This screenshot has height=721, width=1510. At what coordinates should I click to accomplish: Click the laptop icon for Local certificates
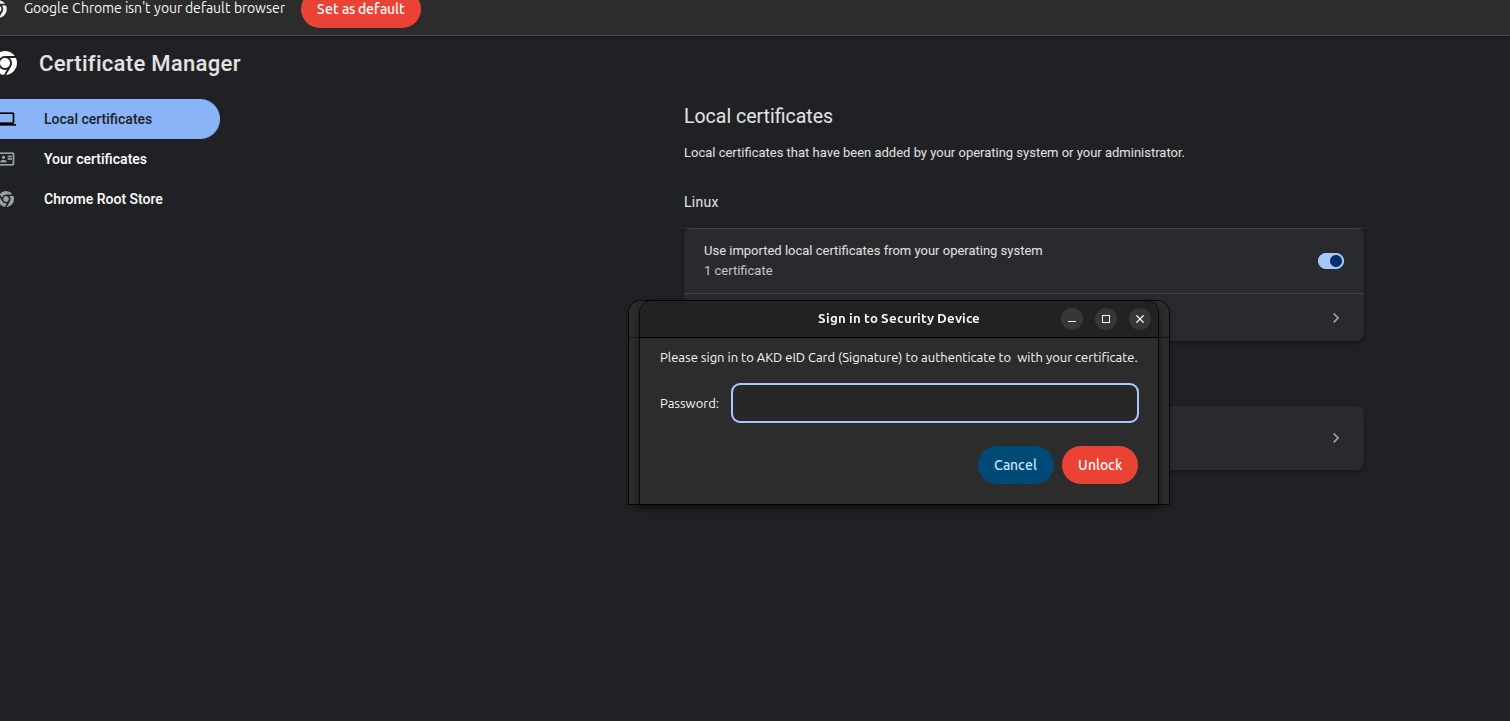(7, 119)
